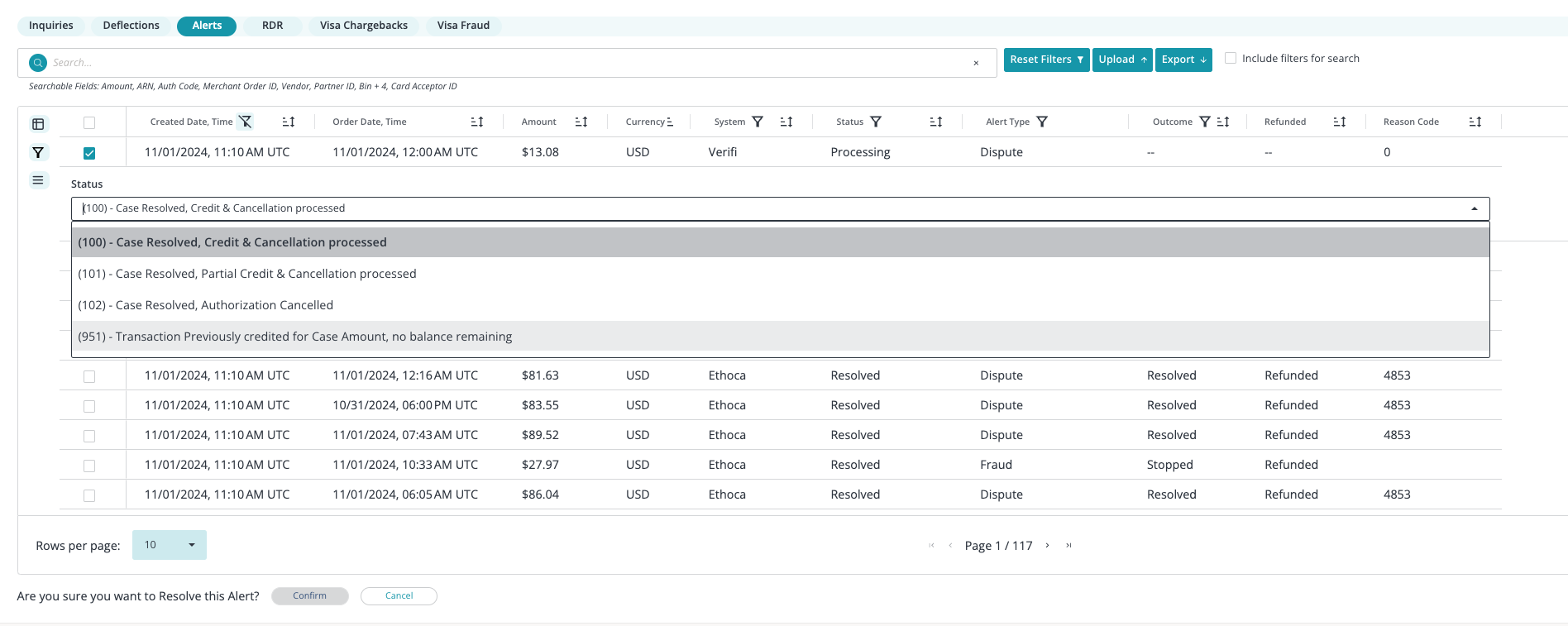Click the search magnifier icon
The width and height of the screenshot is (1568, 626).
pyautogui.click(x=38, y=63)
